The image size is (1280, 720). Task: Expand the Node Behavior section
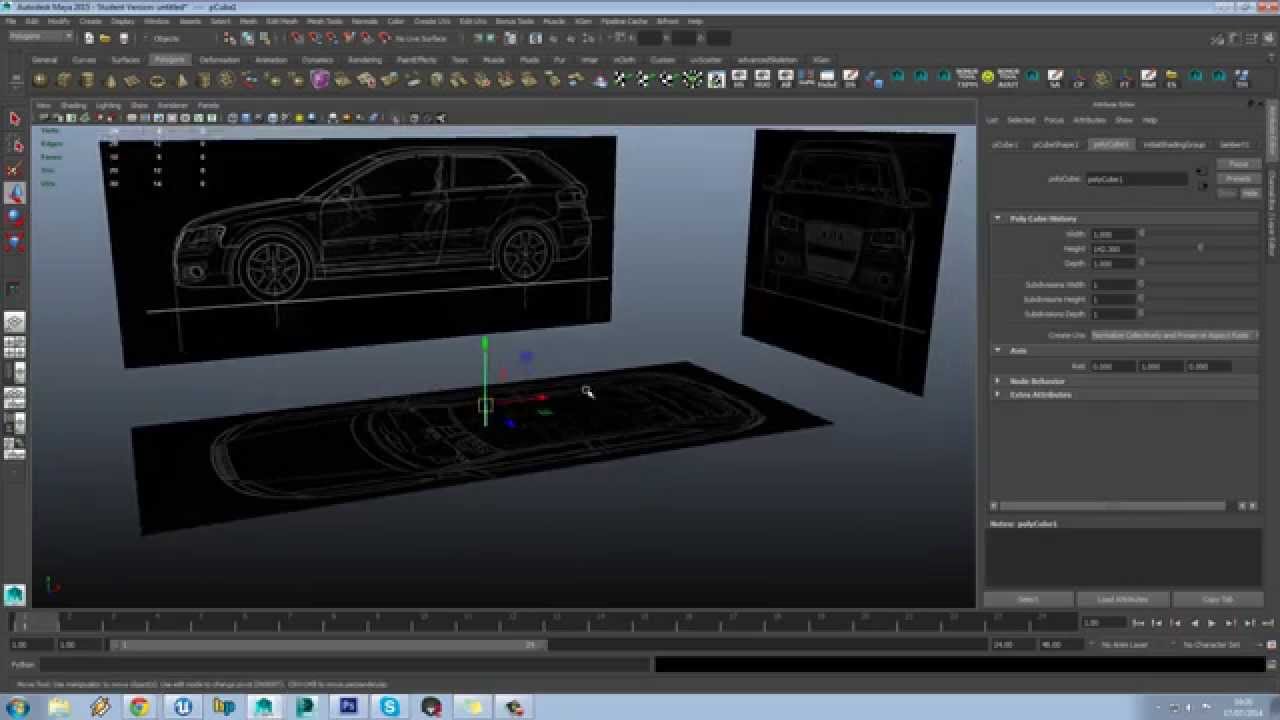(997, 381)
